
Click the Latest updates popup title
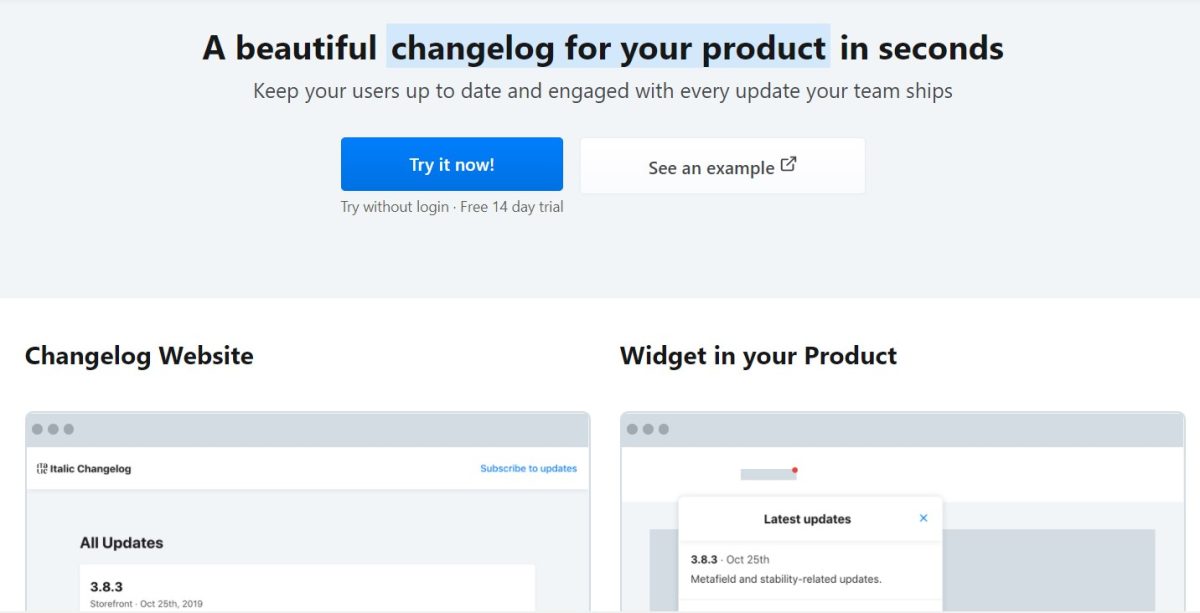[807, 519]
